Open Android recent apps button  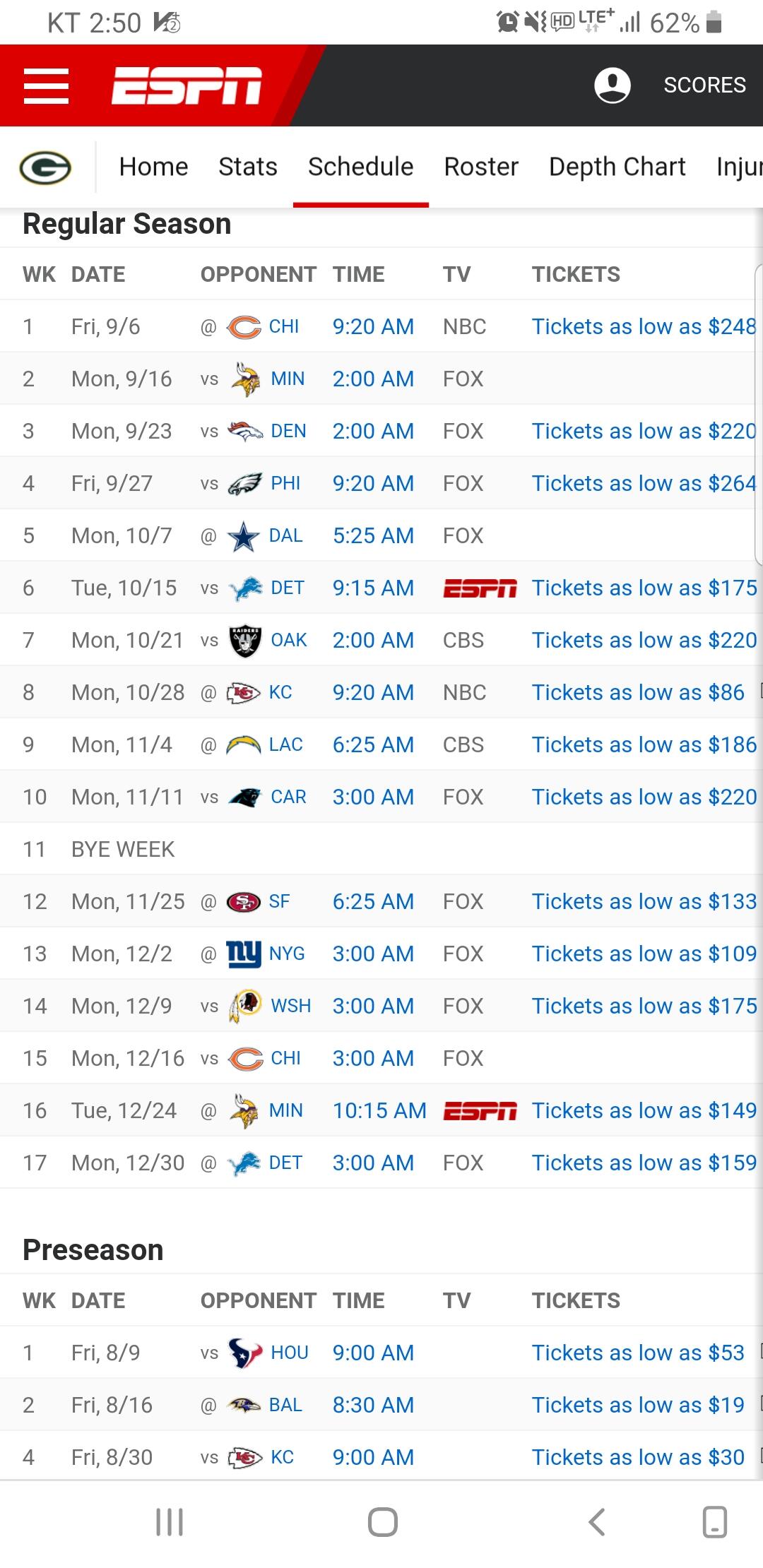pos(170,1522)
